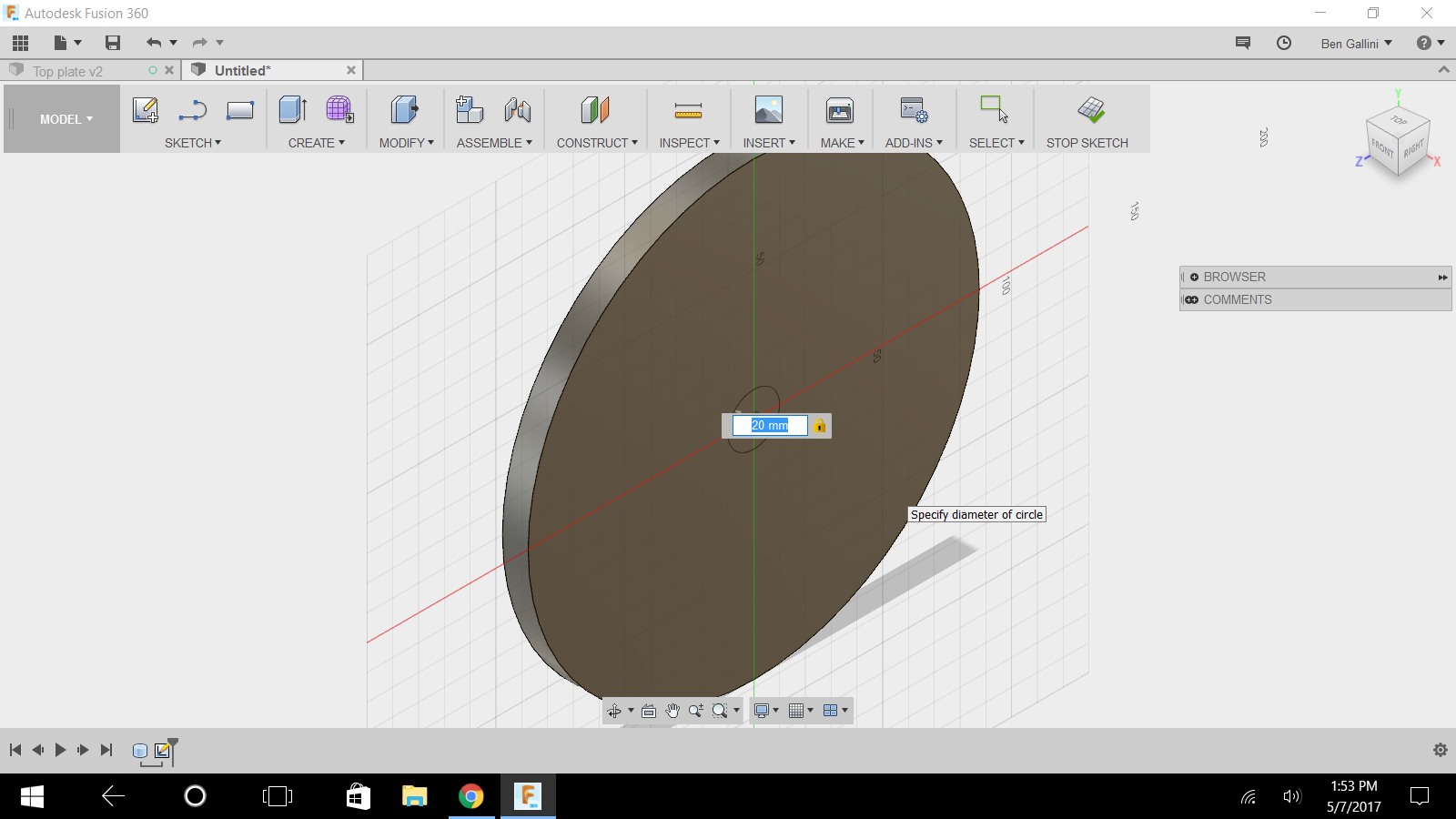Play the design timeline
The width and height of the screenshot is (1456, 819).
(x=61, y=750)
